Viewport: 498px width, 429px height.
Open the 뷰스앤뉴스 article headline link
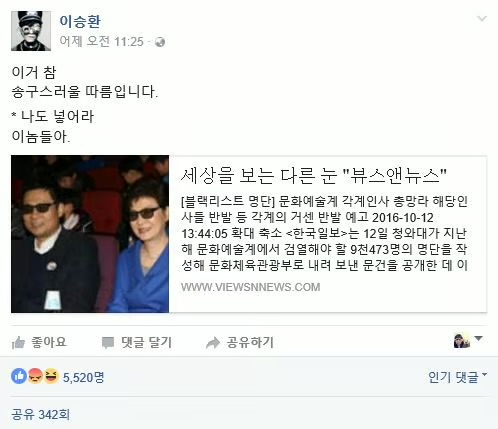[313, 176]
